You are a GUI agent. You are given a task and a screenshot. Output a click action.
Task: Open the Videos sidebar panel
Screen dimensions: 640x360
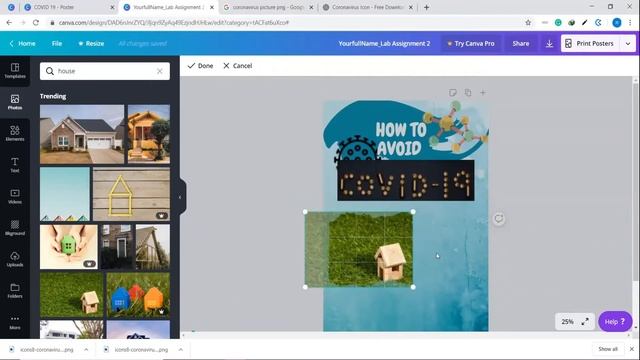click(x=15, y=196)
